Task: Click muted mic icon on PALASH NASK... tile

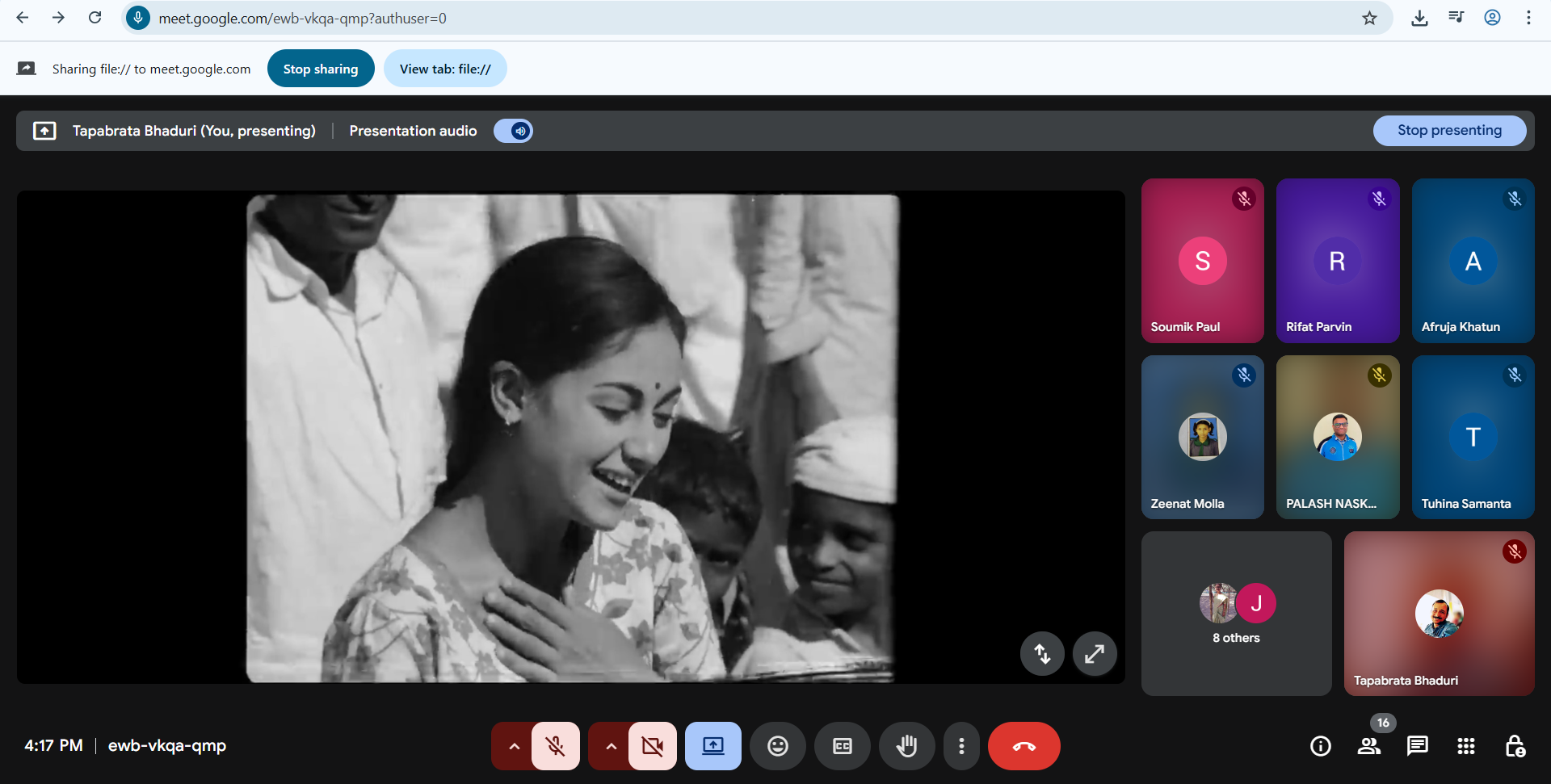Action: click(1379, 375)
